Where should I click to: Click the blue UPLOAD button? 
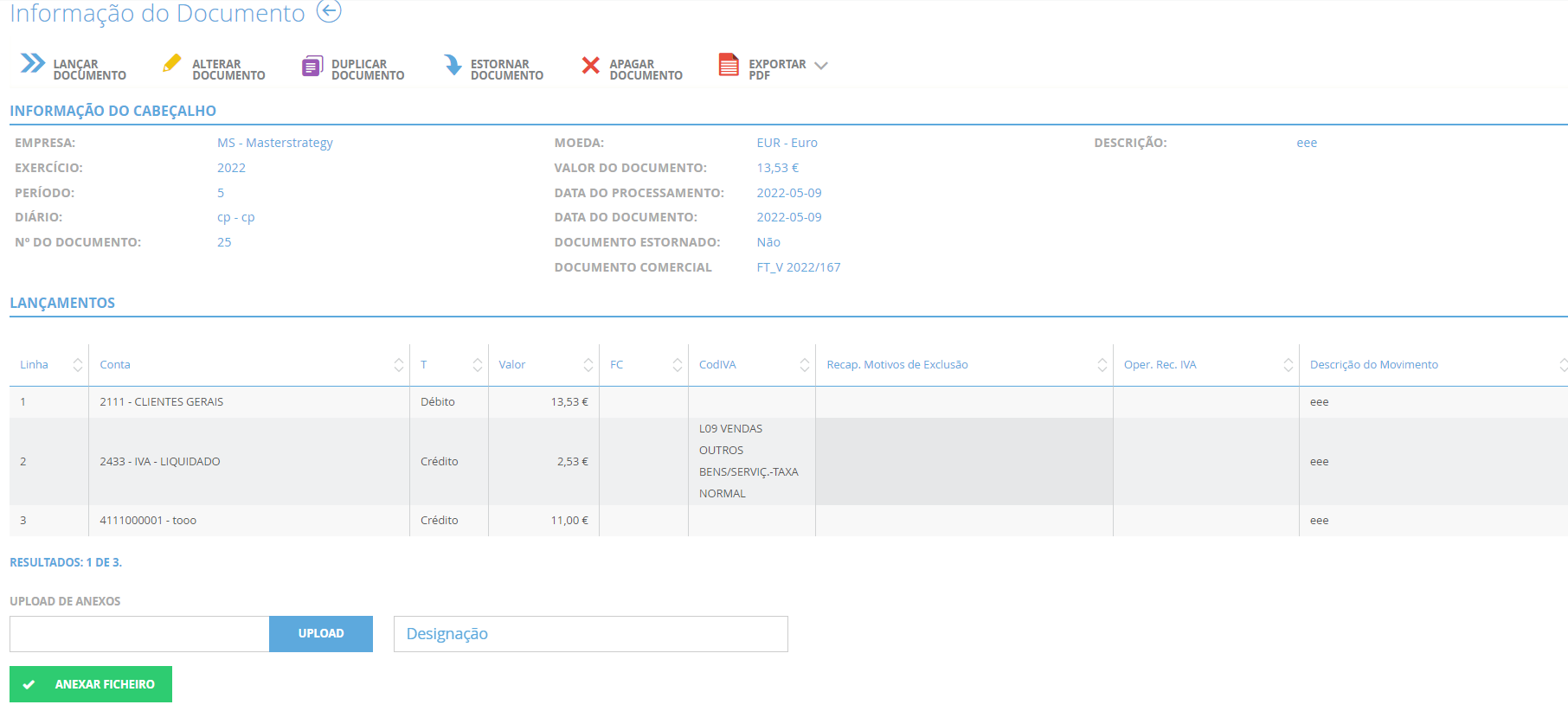click(x=321, y=634)
